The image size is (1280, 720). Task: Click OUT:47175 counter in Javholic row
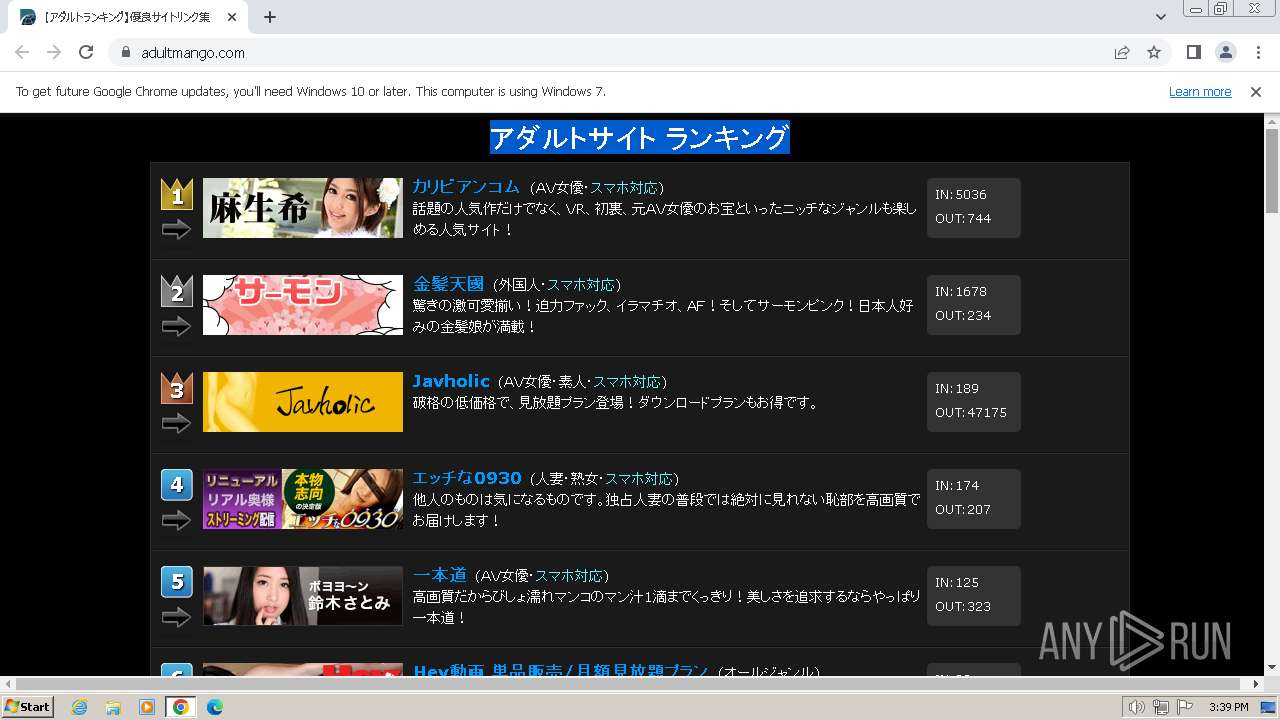point(971,413)
